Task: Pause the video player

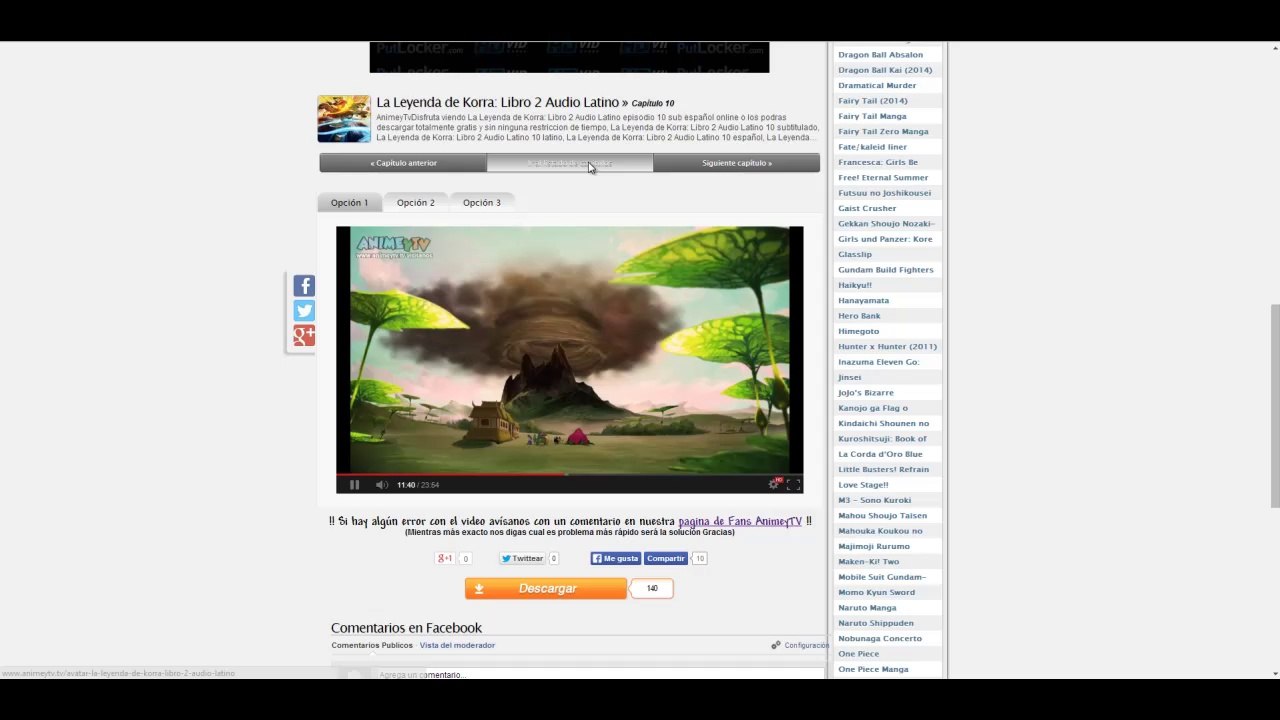Action: [354, 485]
